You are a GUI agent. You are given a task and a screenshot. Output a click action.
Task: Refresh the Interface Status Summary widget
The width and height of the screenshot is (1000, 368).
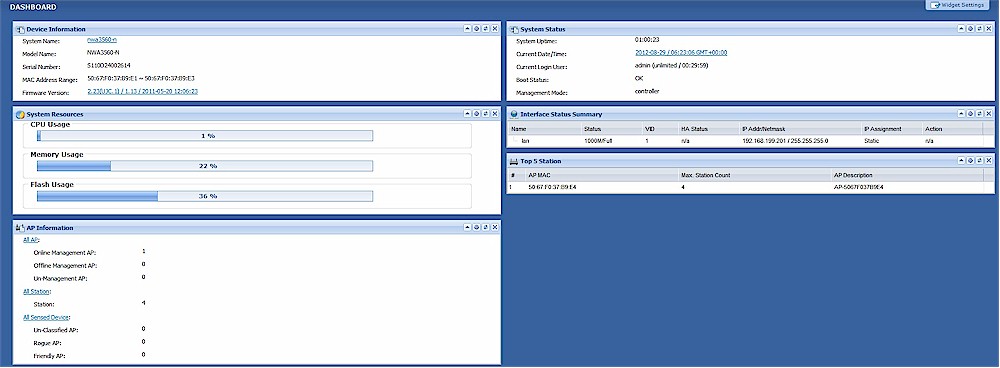[979, 114]
